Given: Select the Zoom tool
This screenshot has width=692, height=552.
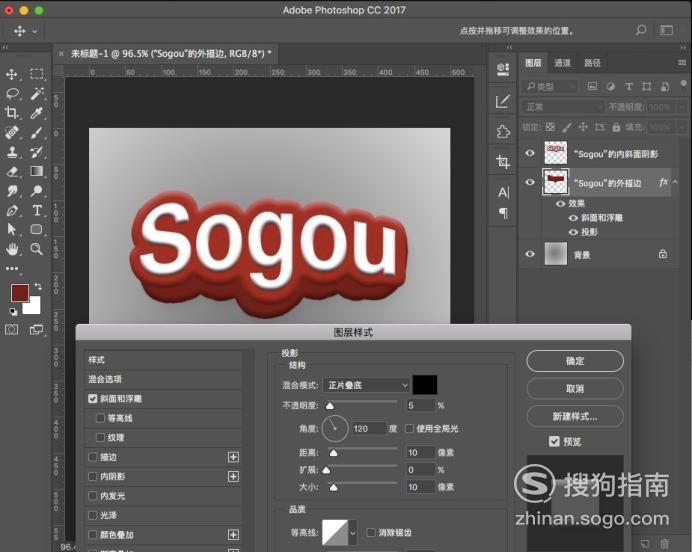Looking at the screenshot, I should (37, 249).
